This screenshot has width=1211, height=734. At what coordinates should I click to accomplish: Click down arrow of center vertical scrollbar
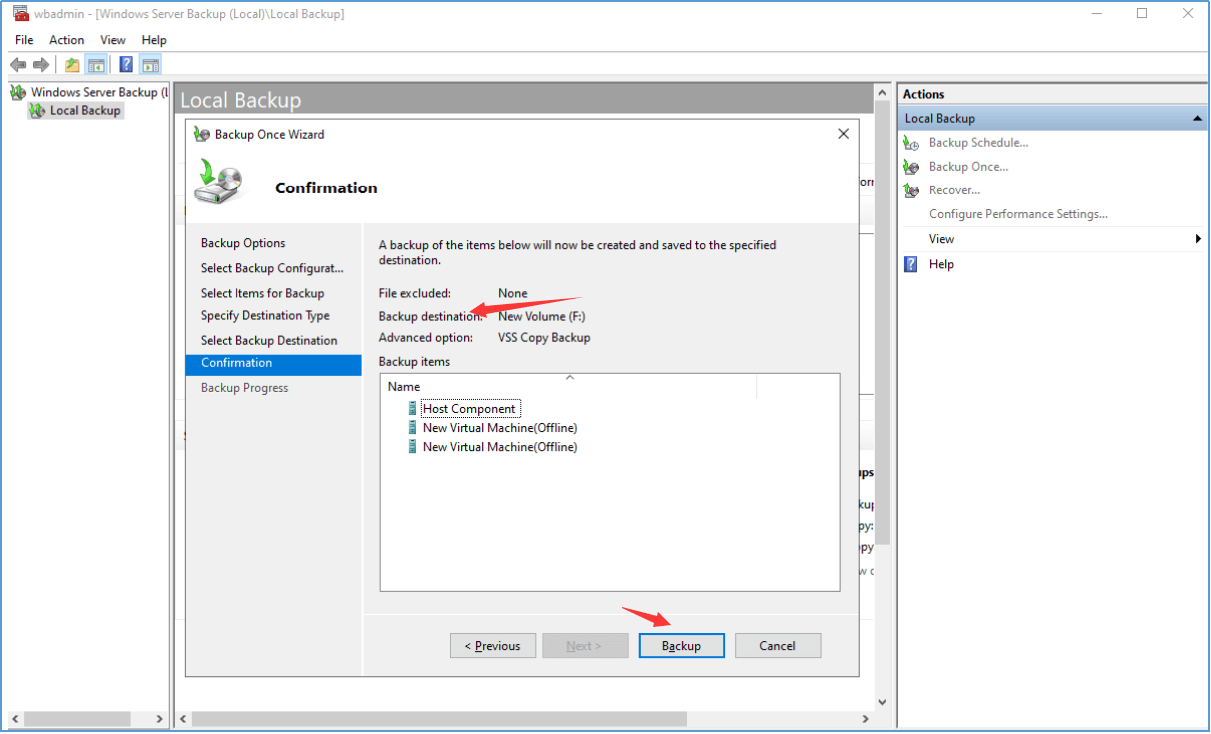coord(882,703)
